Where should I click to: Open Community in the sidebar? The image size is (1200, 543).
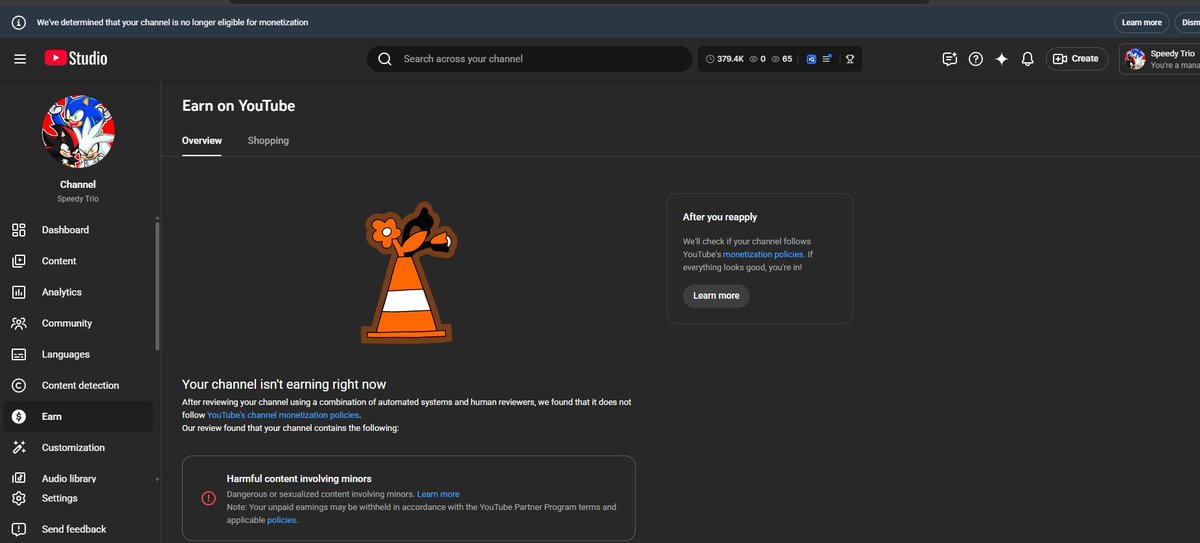click(79, 323)
